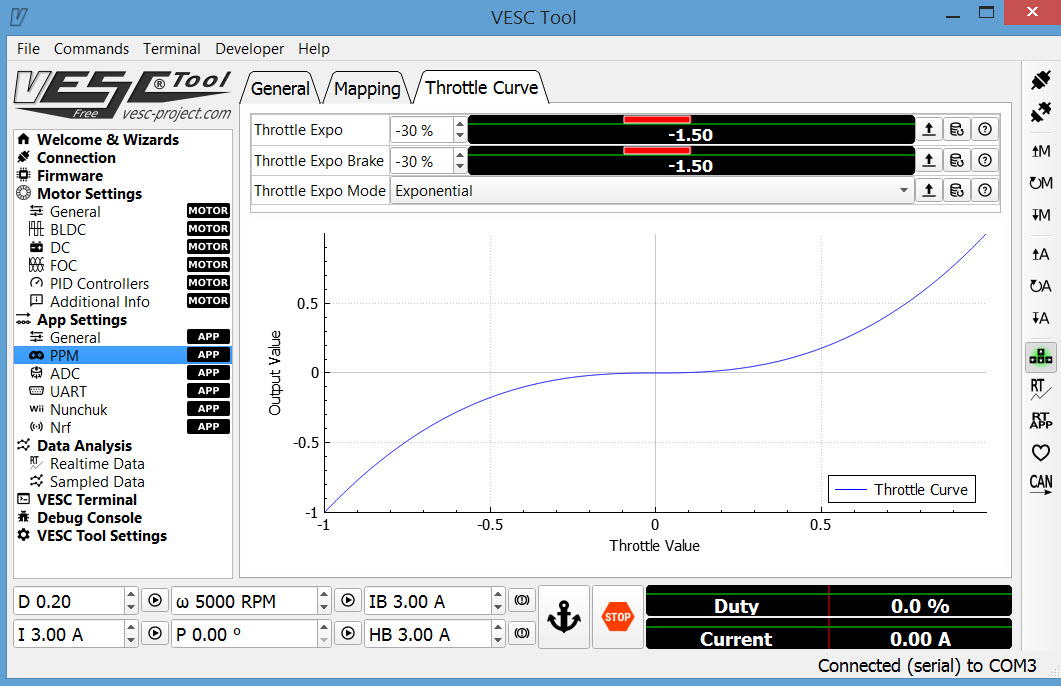Read default value for Throttle Expo Brake
The image size is (1061, 686).
(957, 160)
